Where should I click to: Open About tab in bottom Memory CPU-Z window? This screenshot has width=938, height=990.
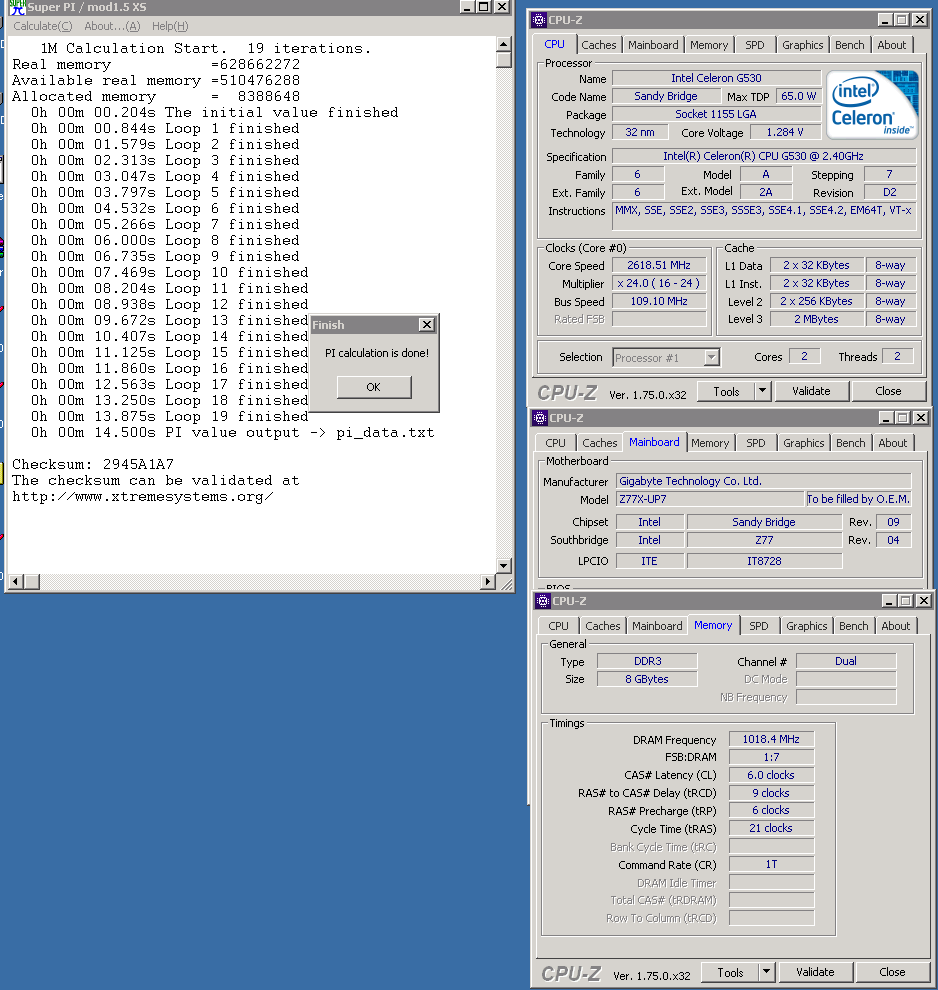[x=896, y=626]
